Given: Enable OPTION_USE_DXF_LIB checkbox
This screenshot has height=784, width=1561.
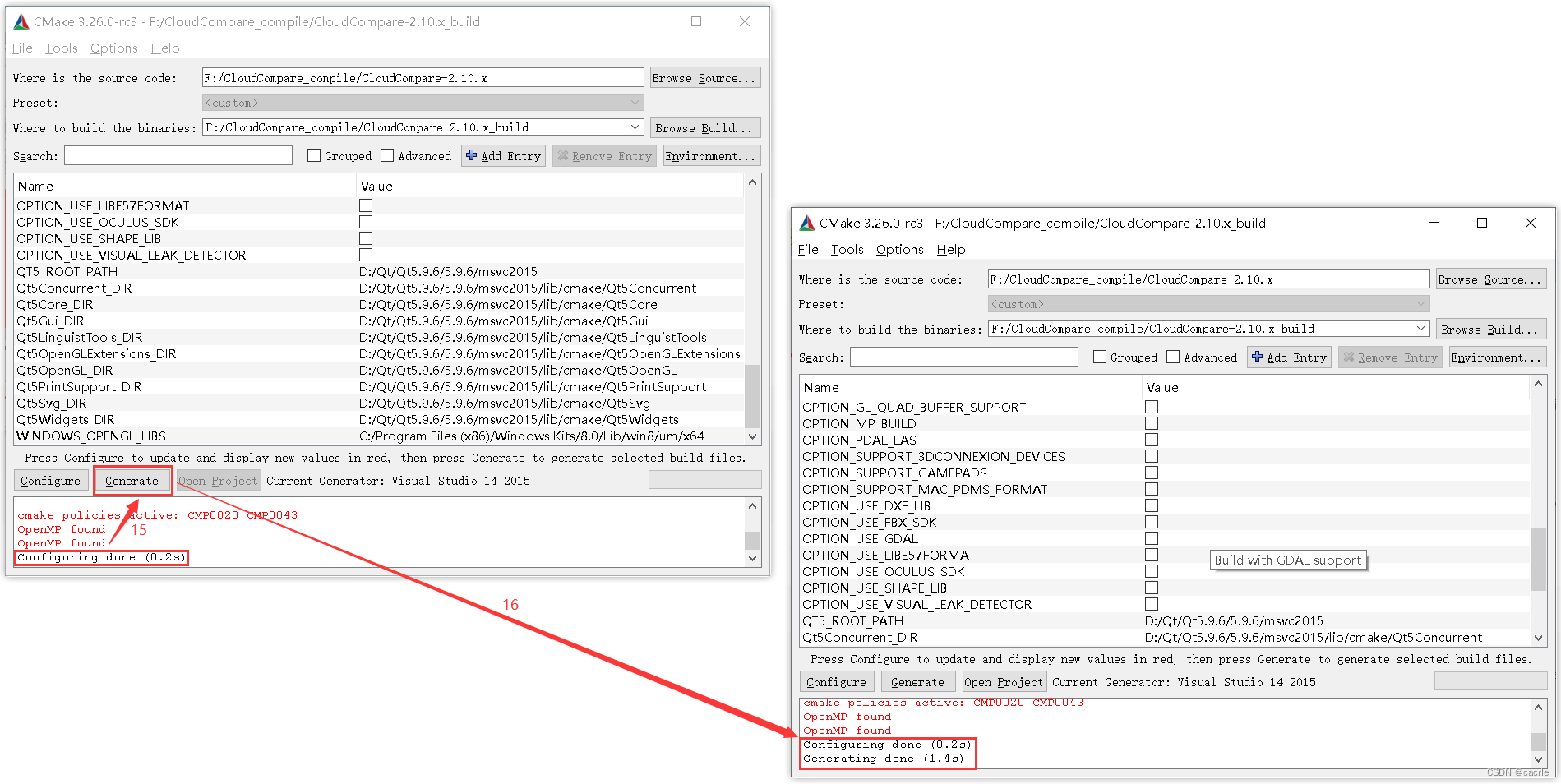Looking at the screenshot, I should (1152, 505).
